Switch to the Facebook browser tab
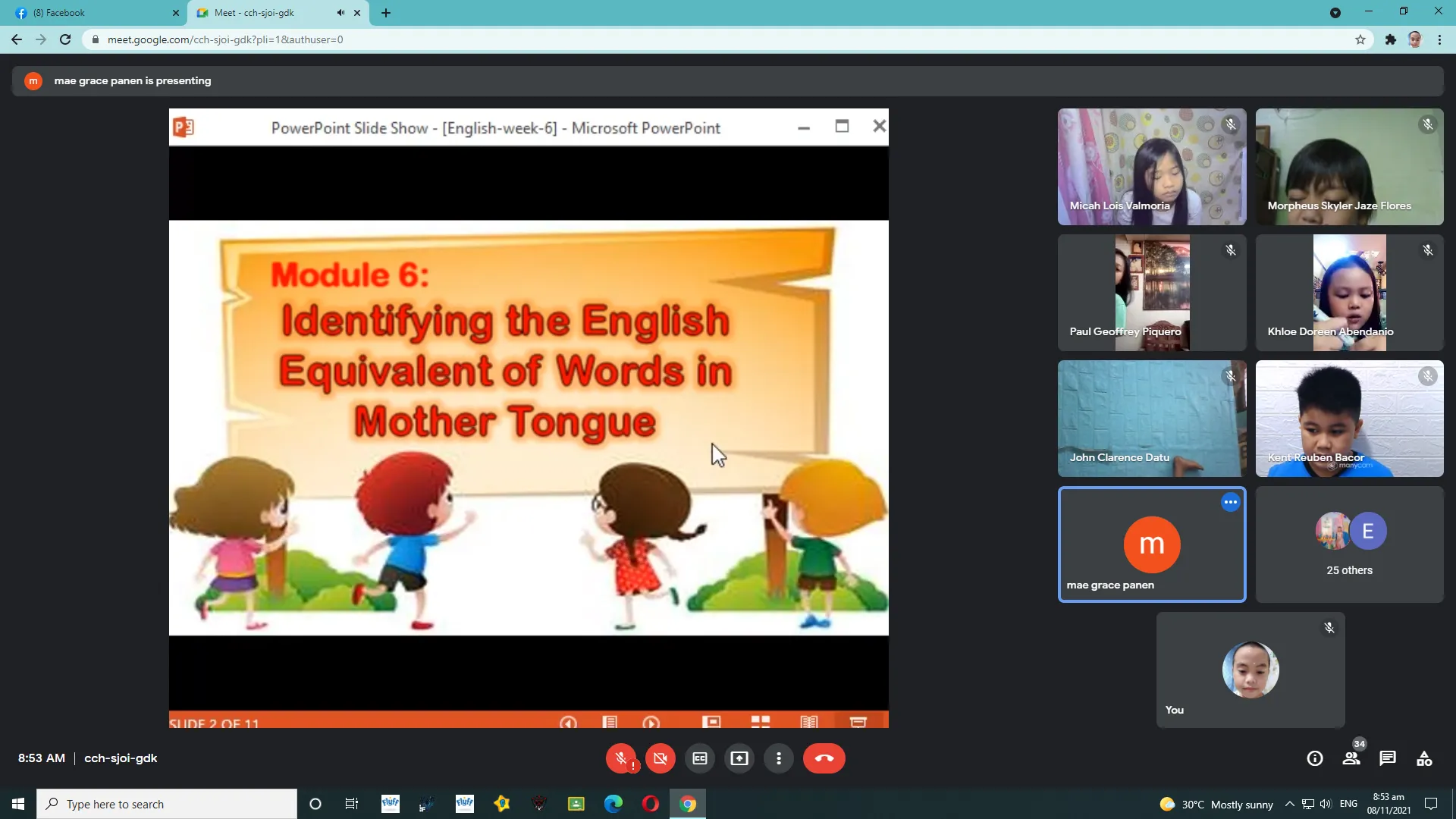This screenshot has height=819, width=1456. pyautogui.click(x=95, y=13)
